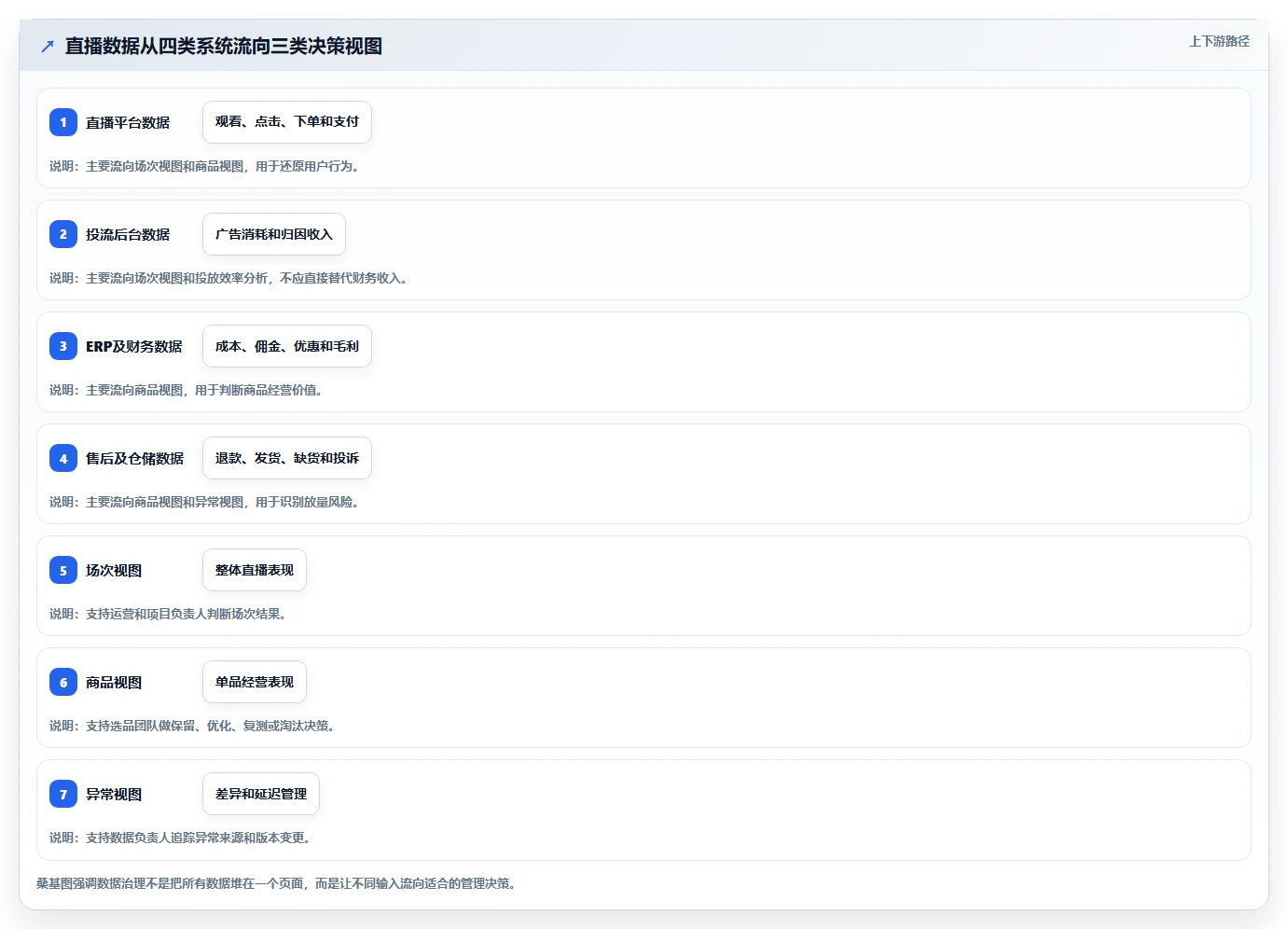Click the note 不应直接替代财务收入
1288x929 pixels.
(x=343, y=278)
